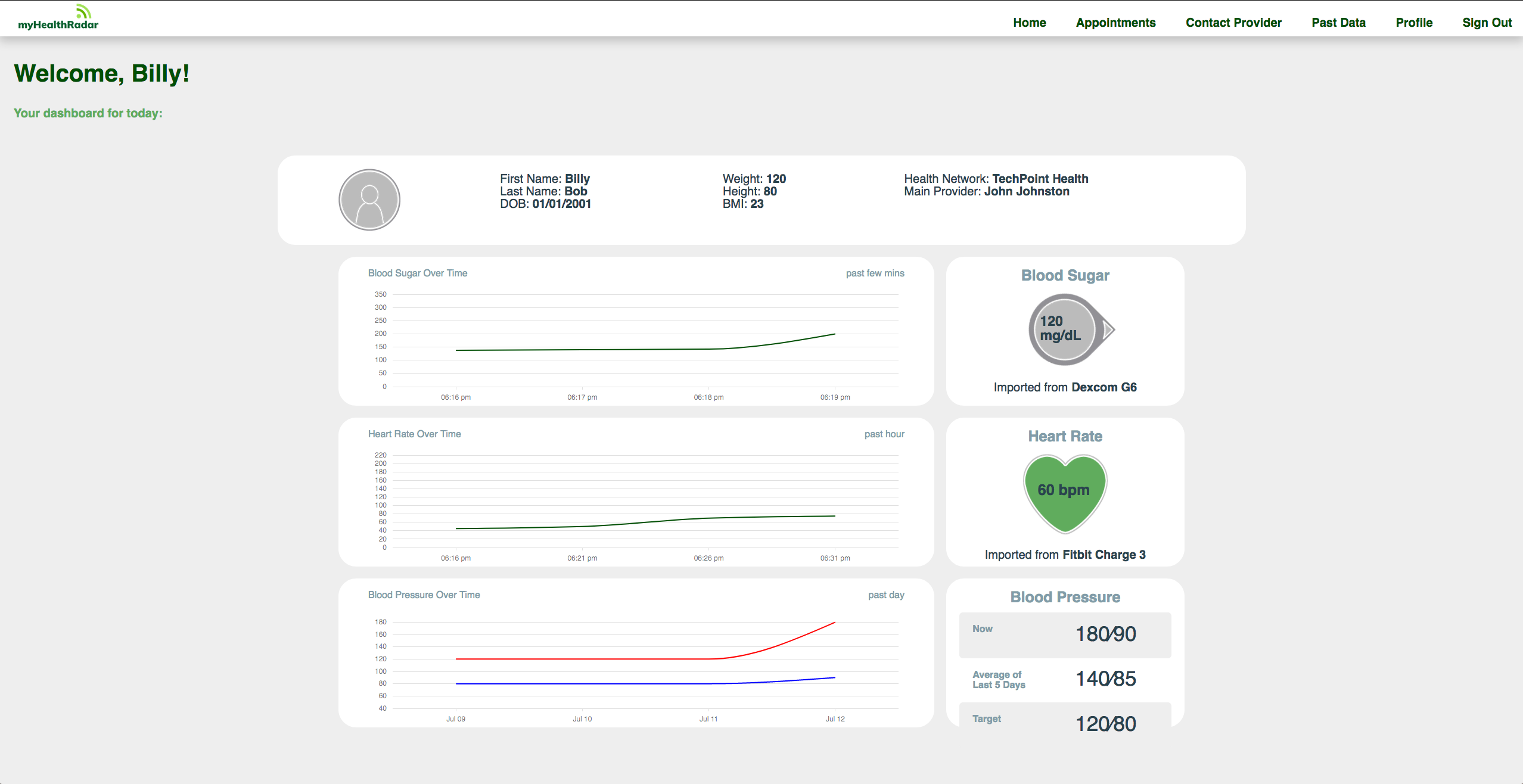Click the Blood Sugar Over Time chart
This screenshot has width=1523, height=784.
tap(645, 340)
